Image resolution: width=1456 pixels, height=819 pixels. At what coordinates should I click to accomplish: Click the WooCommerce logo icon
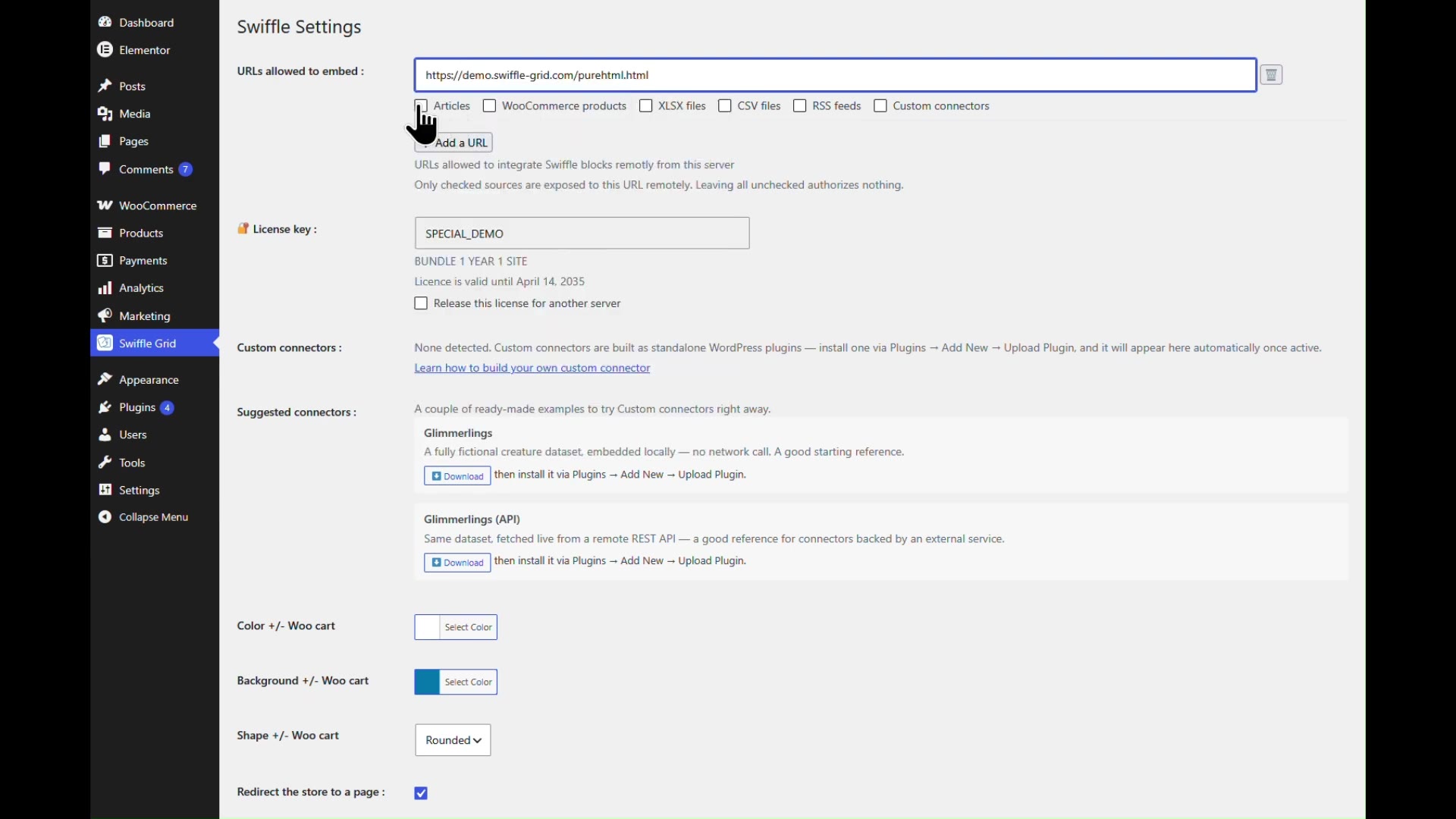tap(105, 206)
